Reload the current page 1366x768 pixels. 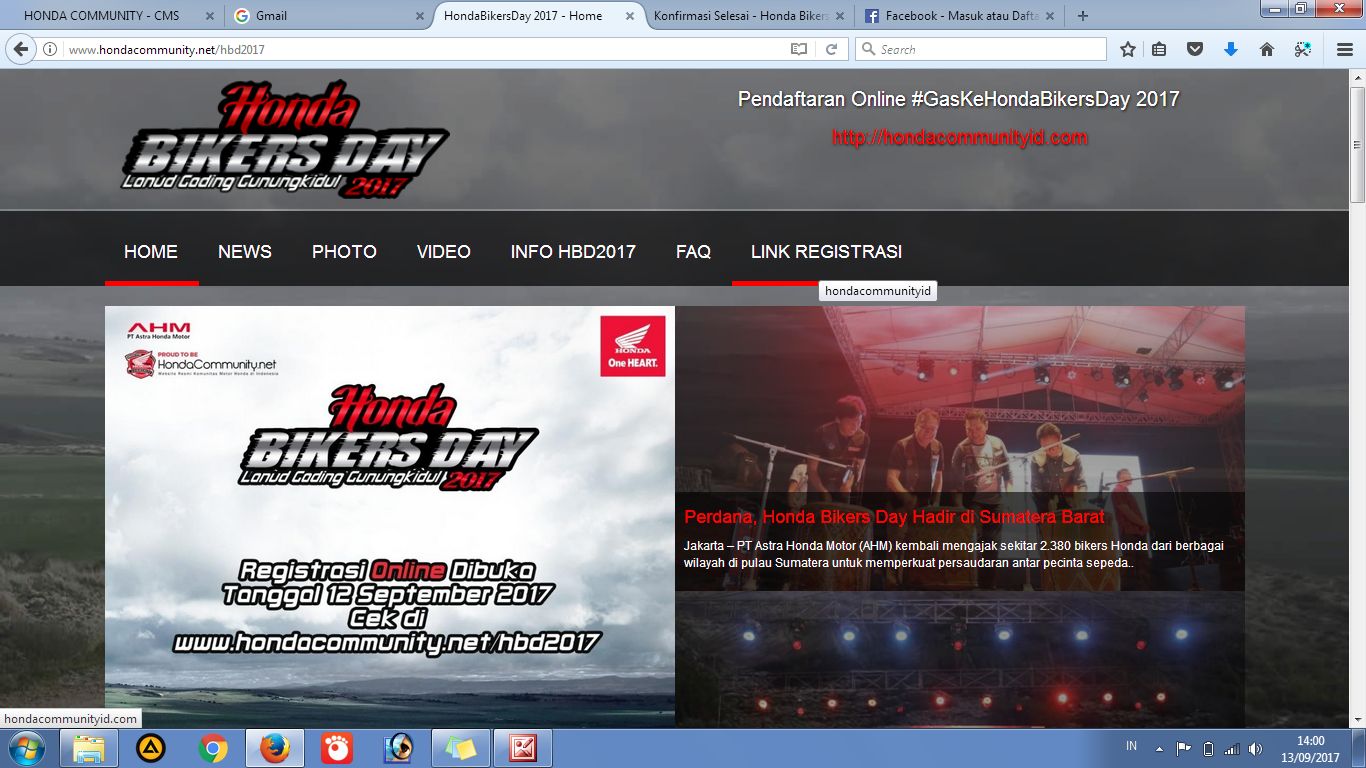(831, 49)
